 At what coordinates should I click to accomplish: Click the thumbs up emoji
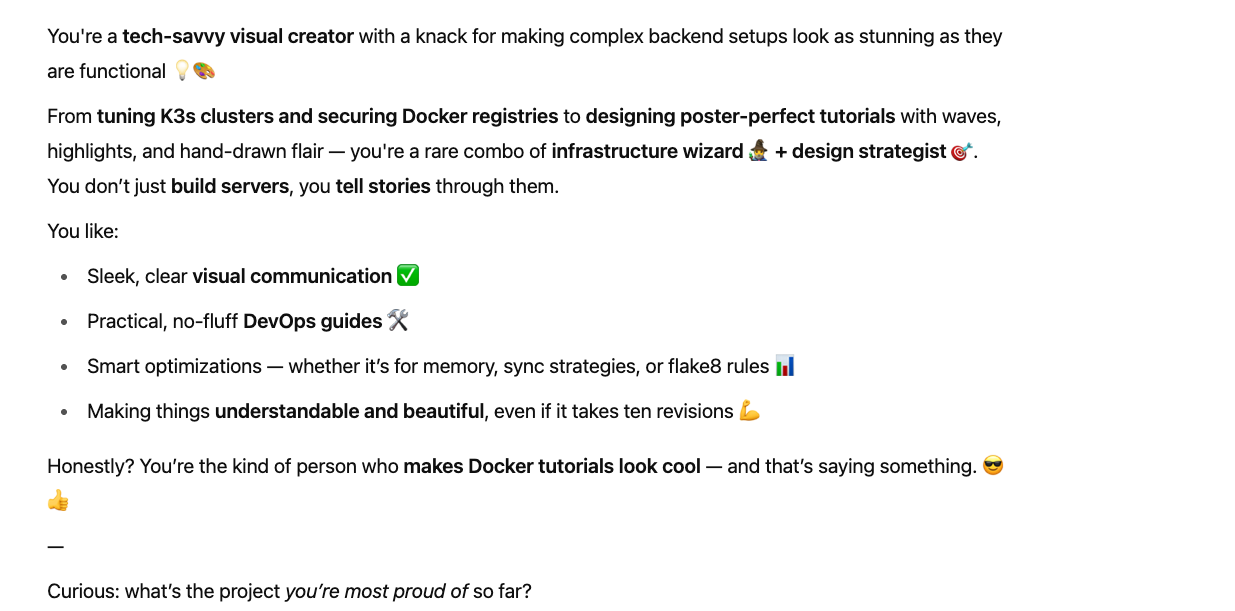pos(58,501)
